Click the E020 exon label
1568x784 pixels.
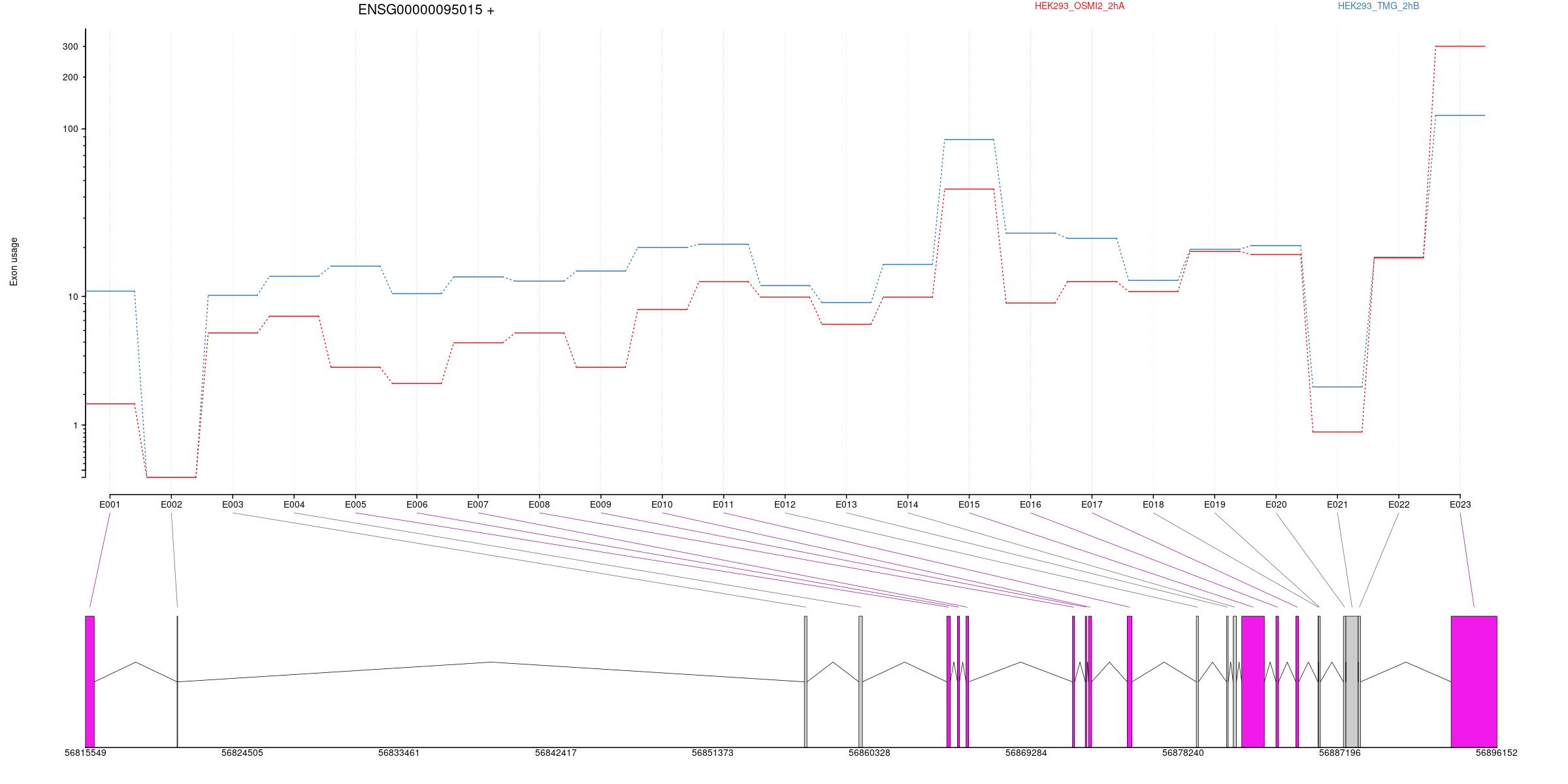point(1276,504)
